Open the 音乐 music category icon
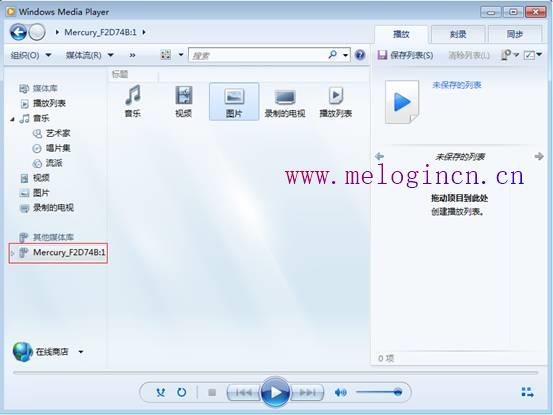Screen dimensions: 553x415 click(133, 101)
